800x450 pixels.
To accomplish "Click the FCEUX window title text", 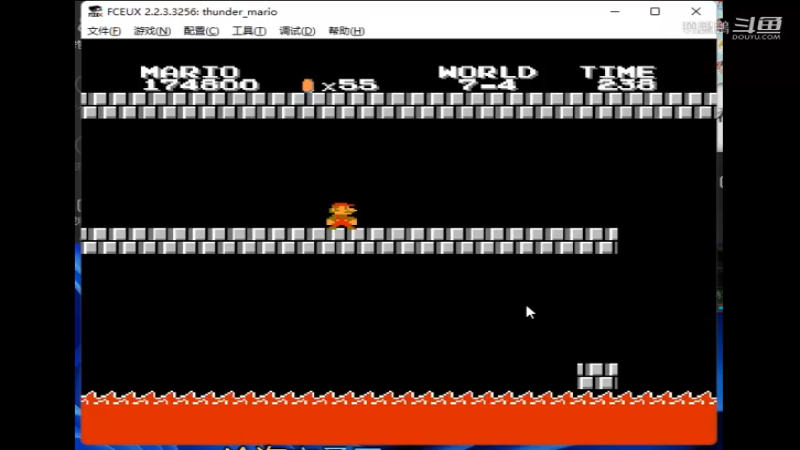I will click(192, 12).
